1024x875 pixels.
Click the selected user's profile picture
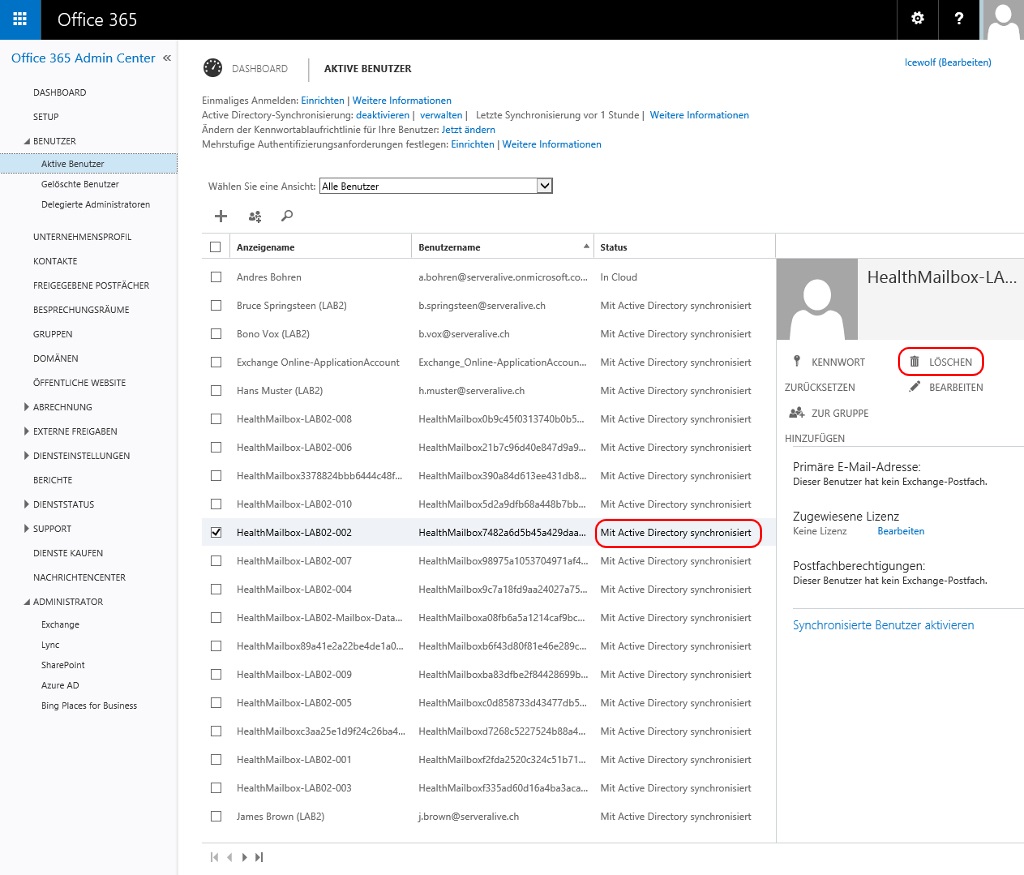(x=817, y=299)
